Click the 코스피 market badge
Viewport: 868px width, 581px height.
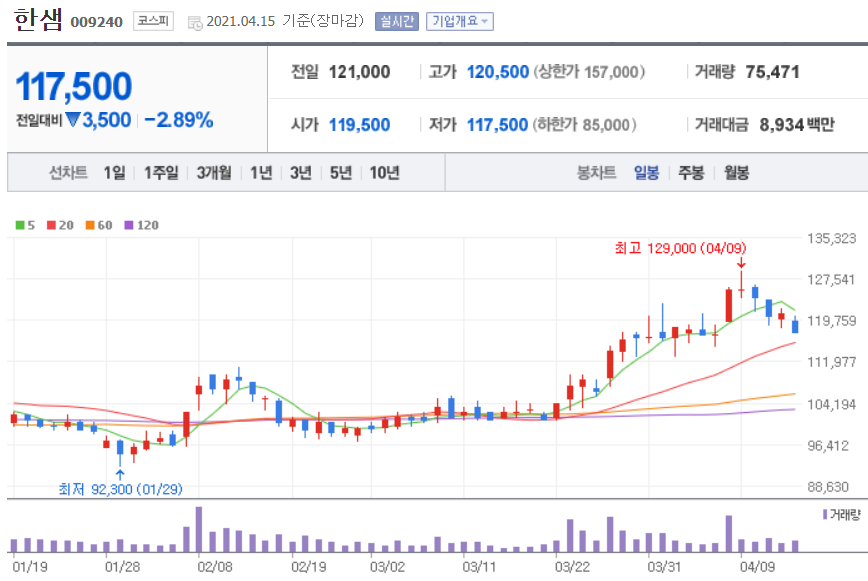coord(153,21)
